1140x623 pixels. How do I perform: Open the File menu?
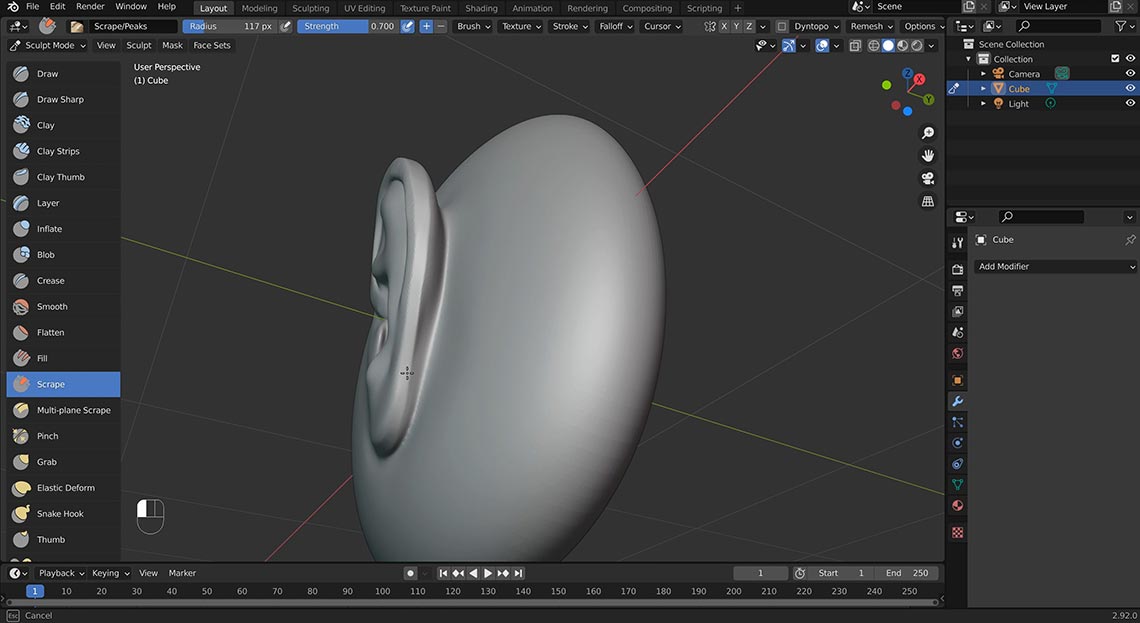(33, 7)
